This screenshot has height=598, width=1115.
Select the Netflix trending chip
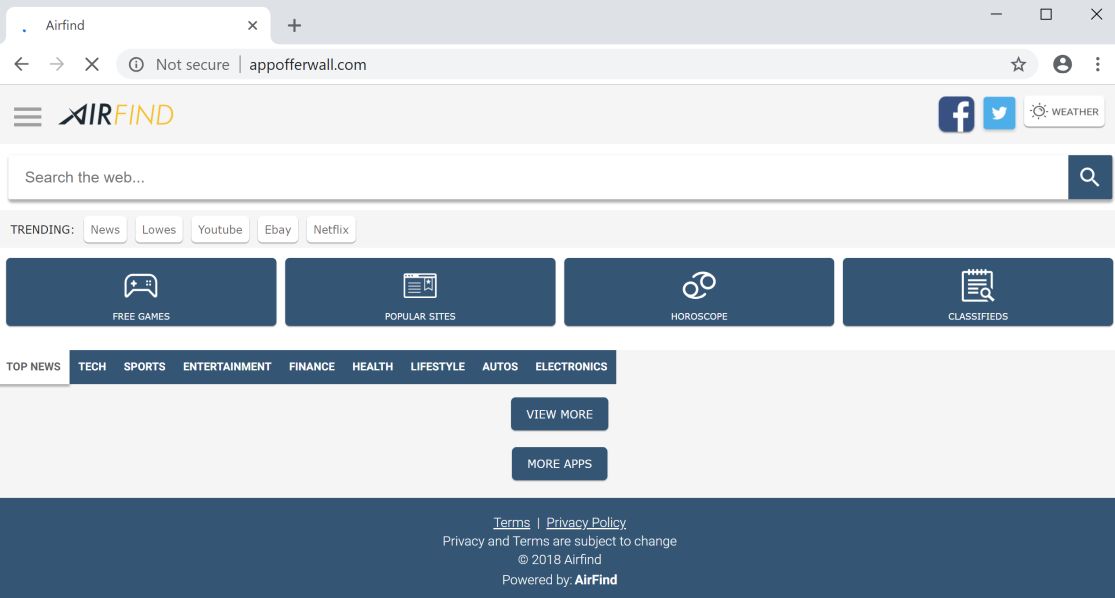click(331, 230)
